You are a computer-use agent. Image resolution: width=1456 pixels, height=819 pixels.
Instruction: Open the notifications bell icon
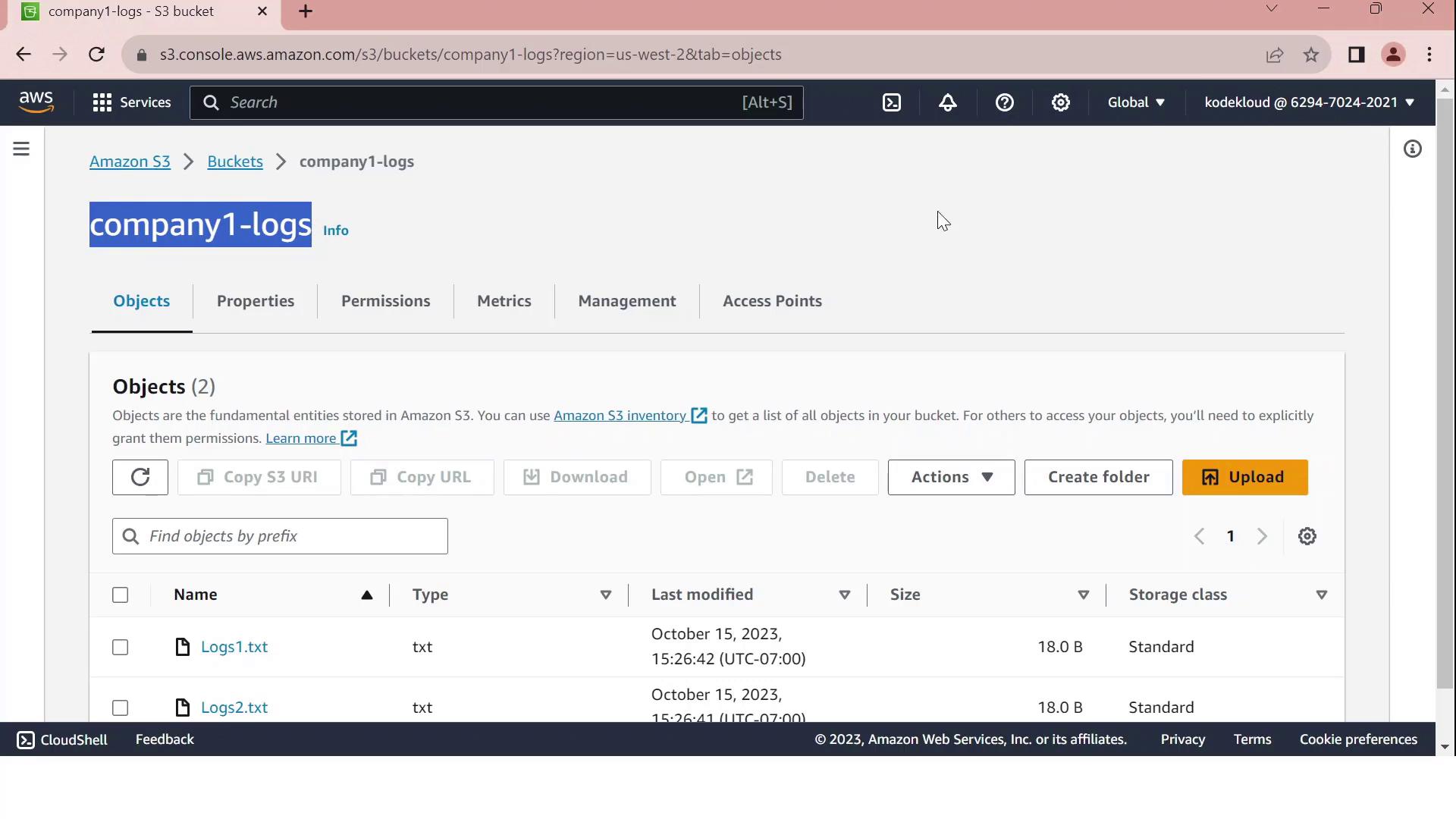(x=947, y=102)
